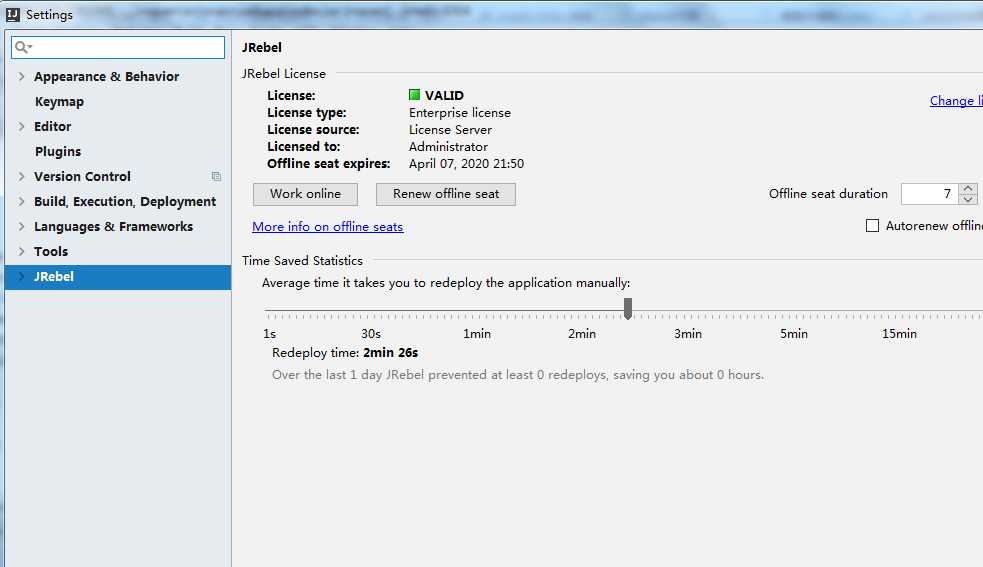Click the Offline seat duration value field

click(930, 194)
